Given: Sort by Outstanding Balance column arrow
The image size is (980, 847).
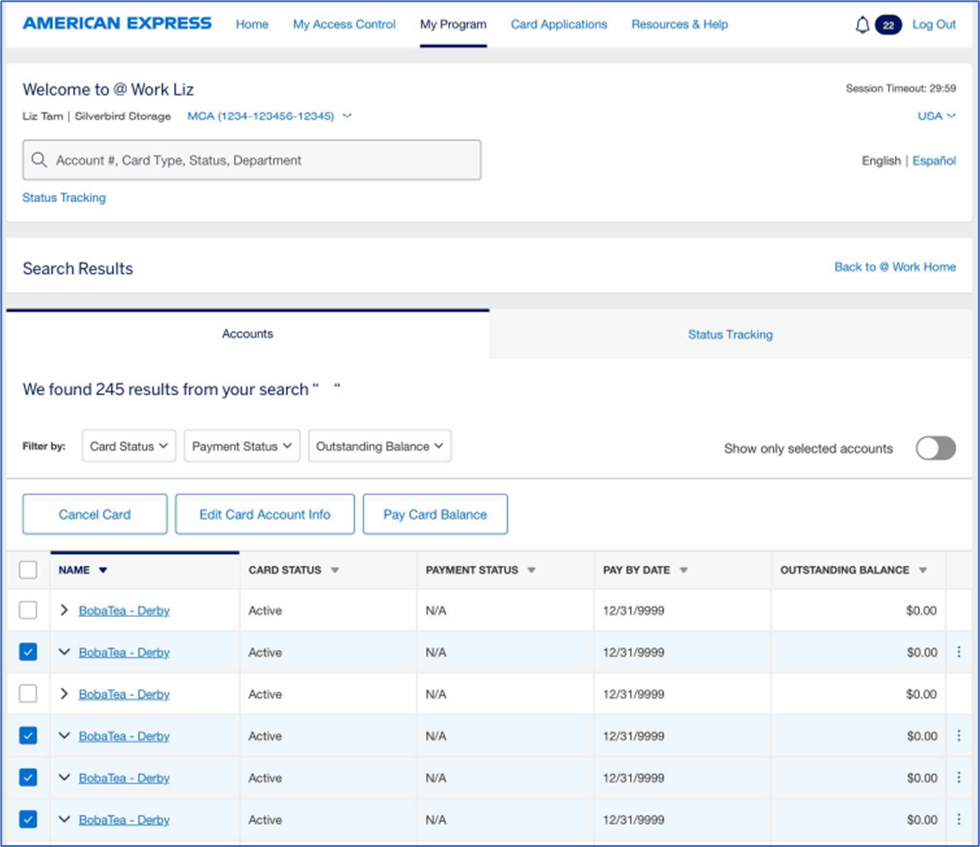Looking at the screenshot, I should 923,571.
